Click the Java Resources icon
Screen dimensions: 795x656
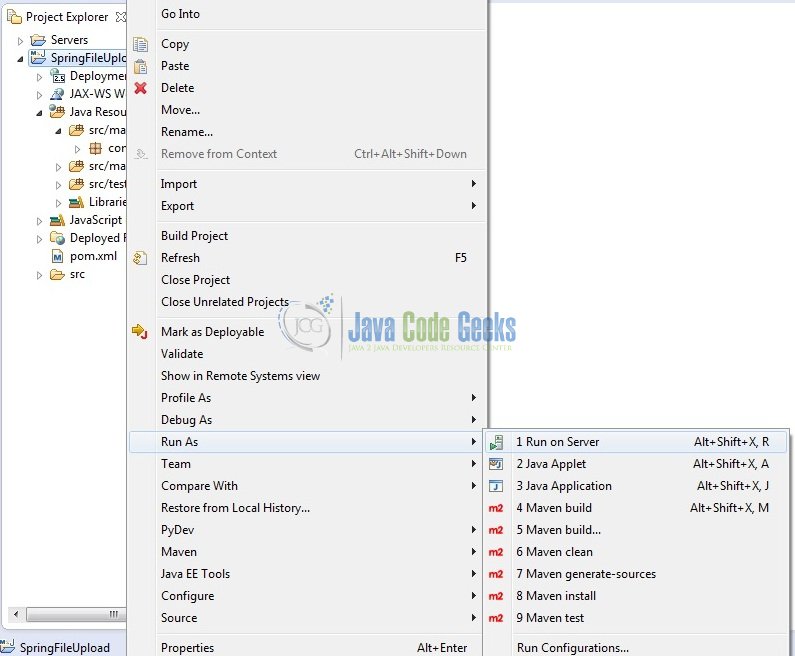(x=57, y=112)
